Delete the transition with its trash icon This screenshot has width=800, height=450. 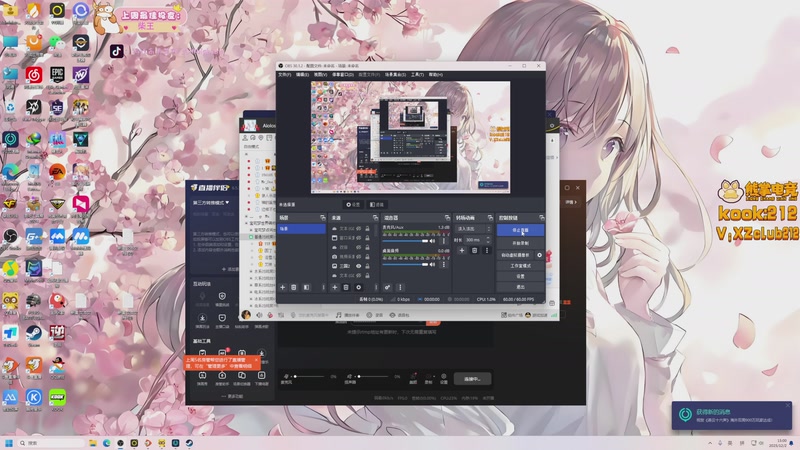474,251
